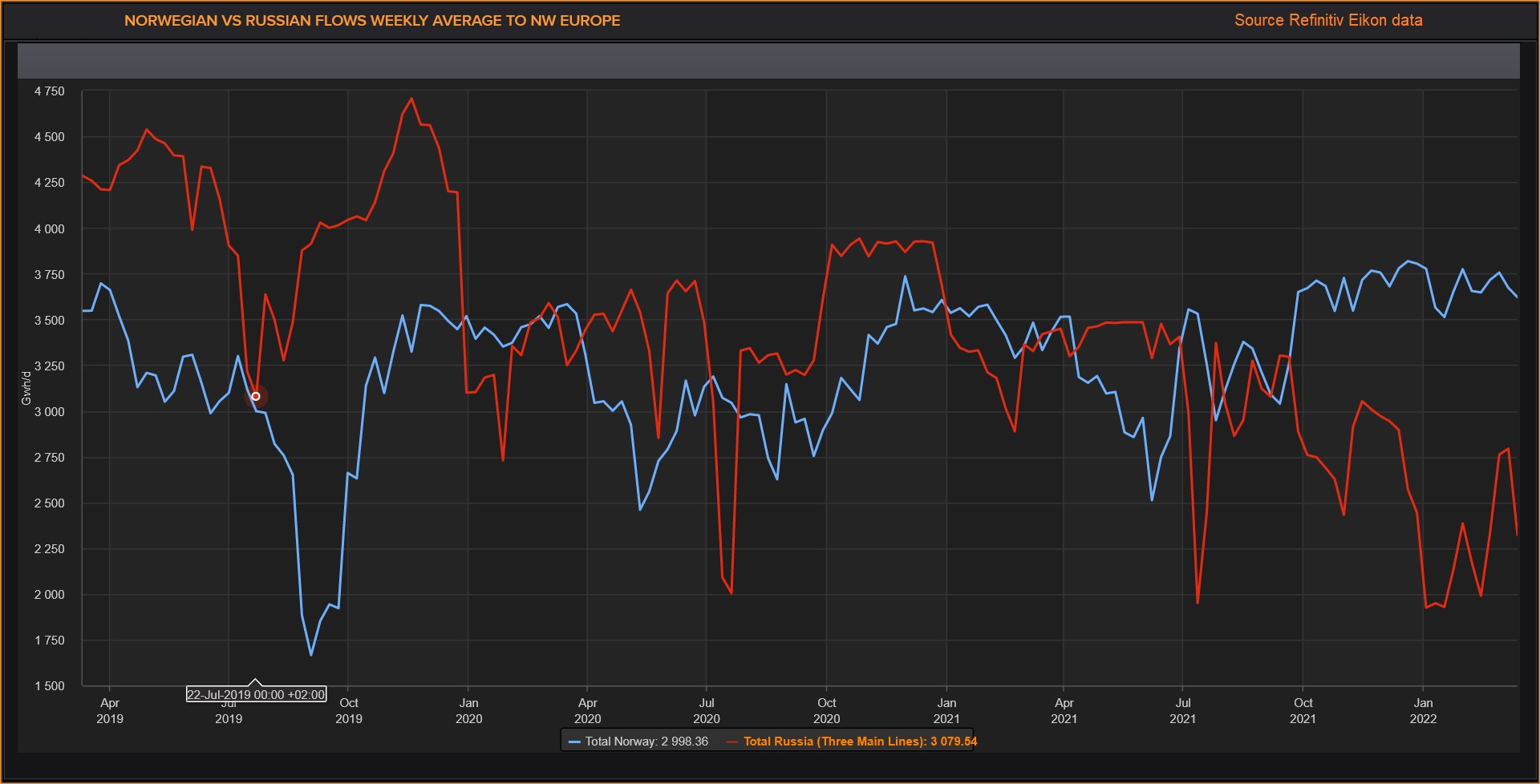Click the Oct 2021 x-axis label
This screenshot has width=1540, height=784.
[x=1303, y=710]
